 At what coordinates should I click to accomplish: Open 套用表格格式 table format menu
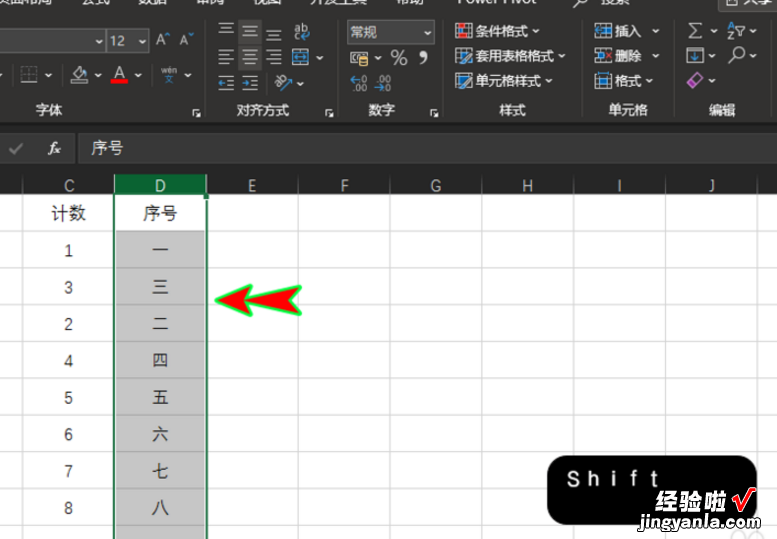tap(510, 56)
